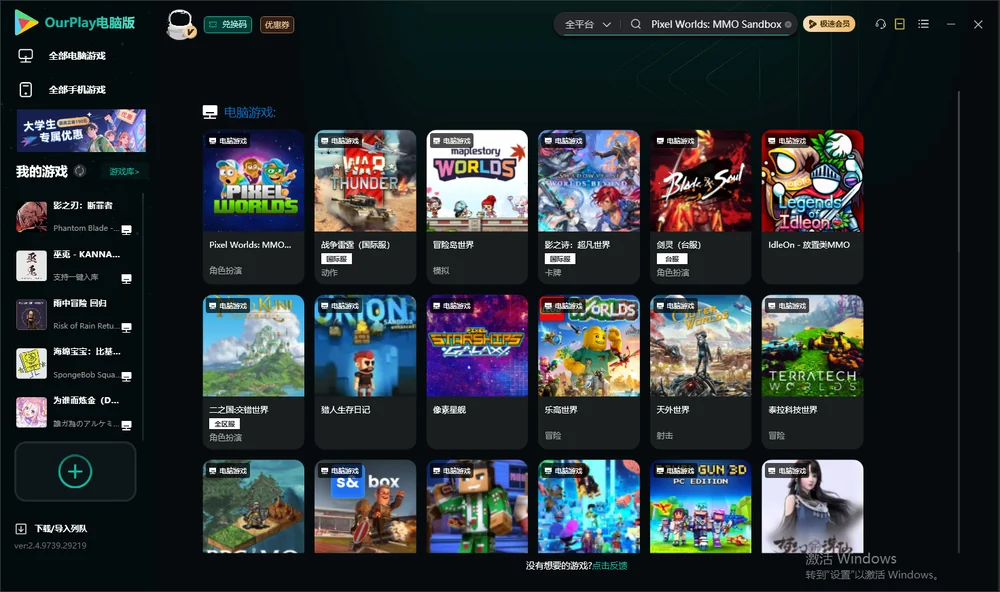Click the title text 像素星舰

(x=450, y=410)
